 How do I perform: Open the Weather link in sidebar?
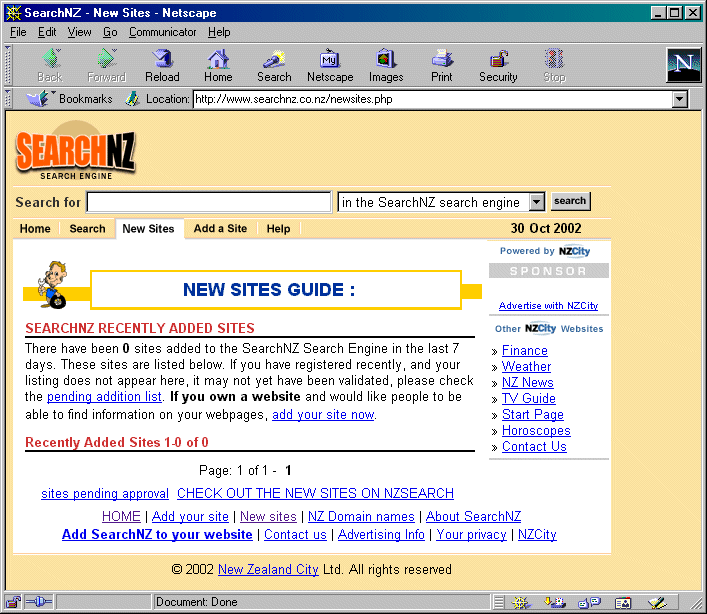tap(526, 367)
